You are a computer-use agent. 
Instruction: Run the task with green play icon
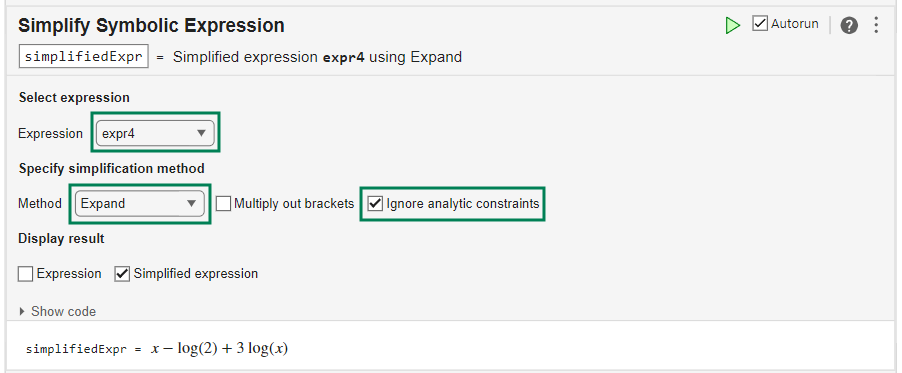coord(732,25)
